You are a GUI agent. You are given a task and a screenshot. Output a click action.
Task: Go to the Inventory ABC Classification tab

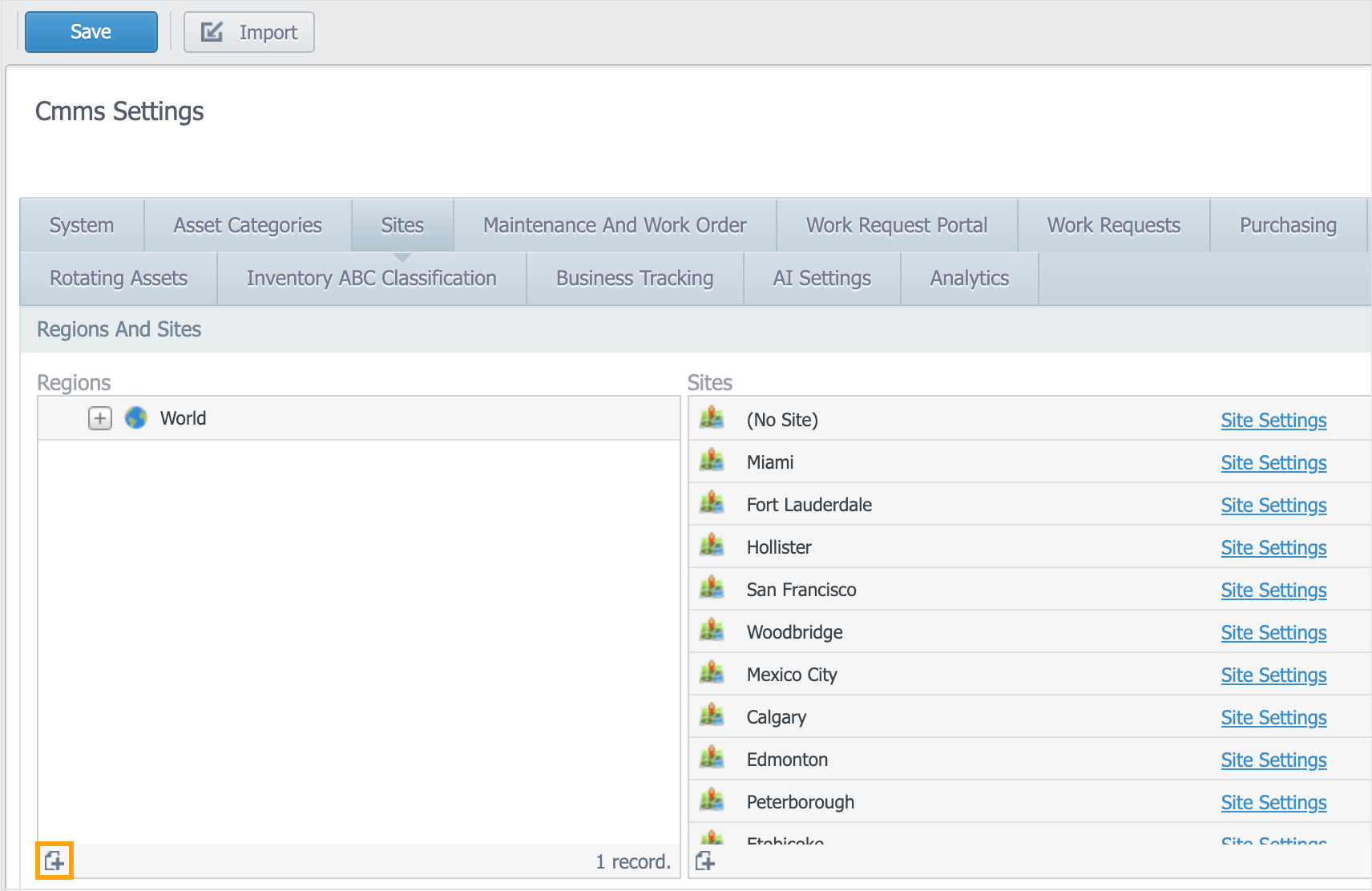[371, 278]
